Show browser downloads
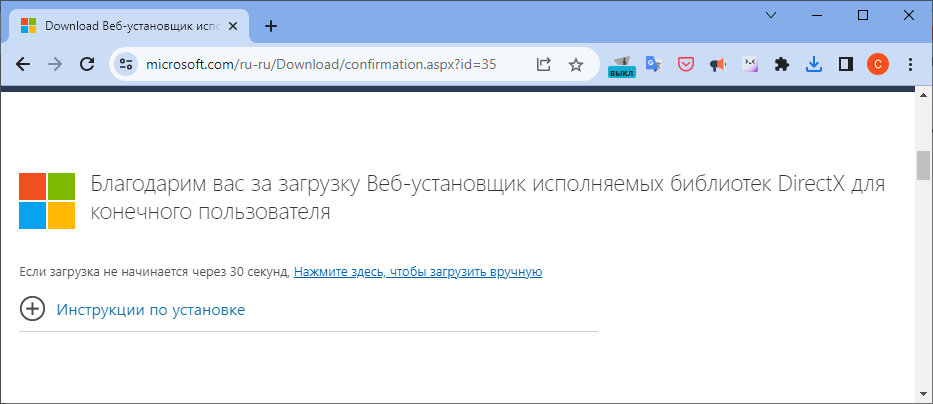The height and width of the screenshot is (404, 933). click(813, 64)
